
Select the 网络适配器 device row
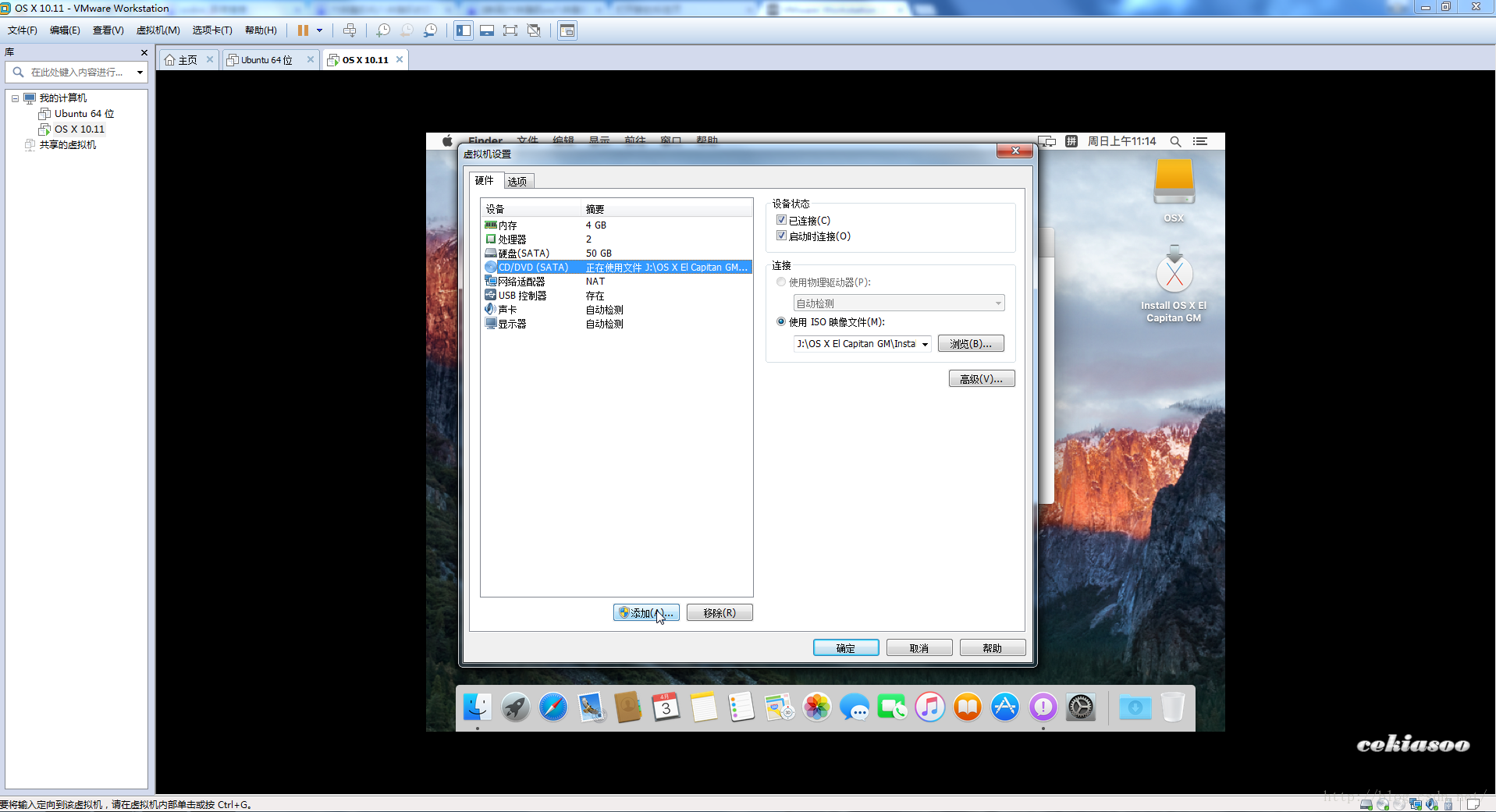point(617,282)
